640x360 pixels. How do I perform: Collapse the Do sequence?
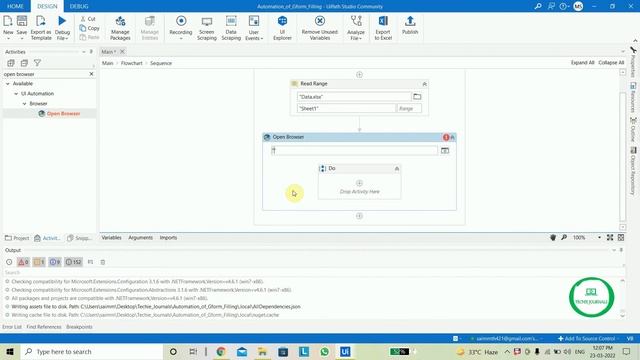396,169
